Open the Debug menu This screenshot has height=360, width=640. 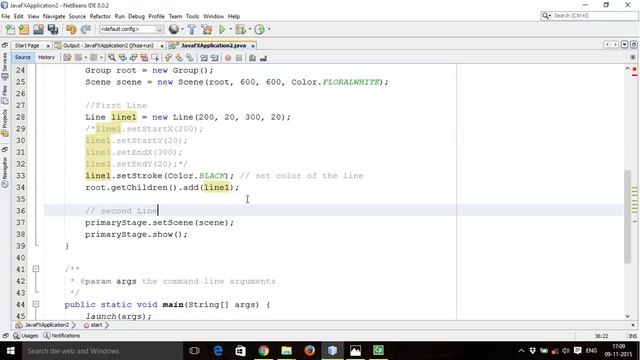tap(136, 16)
